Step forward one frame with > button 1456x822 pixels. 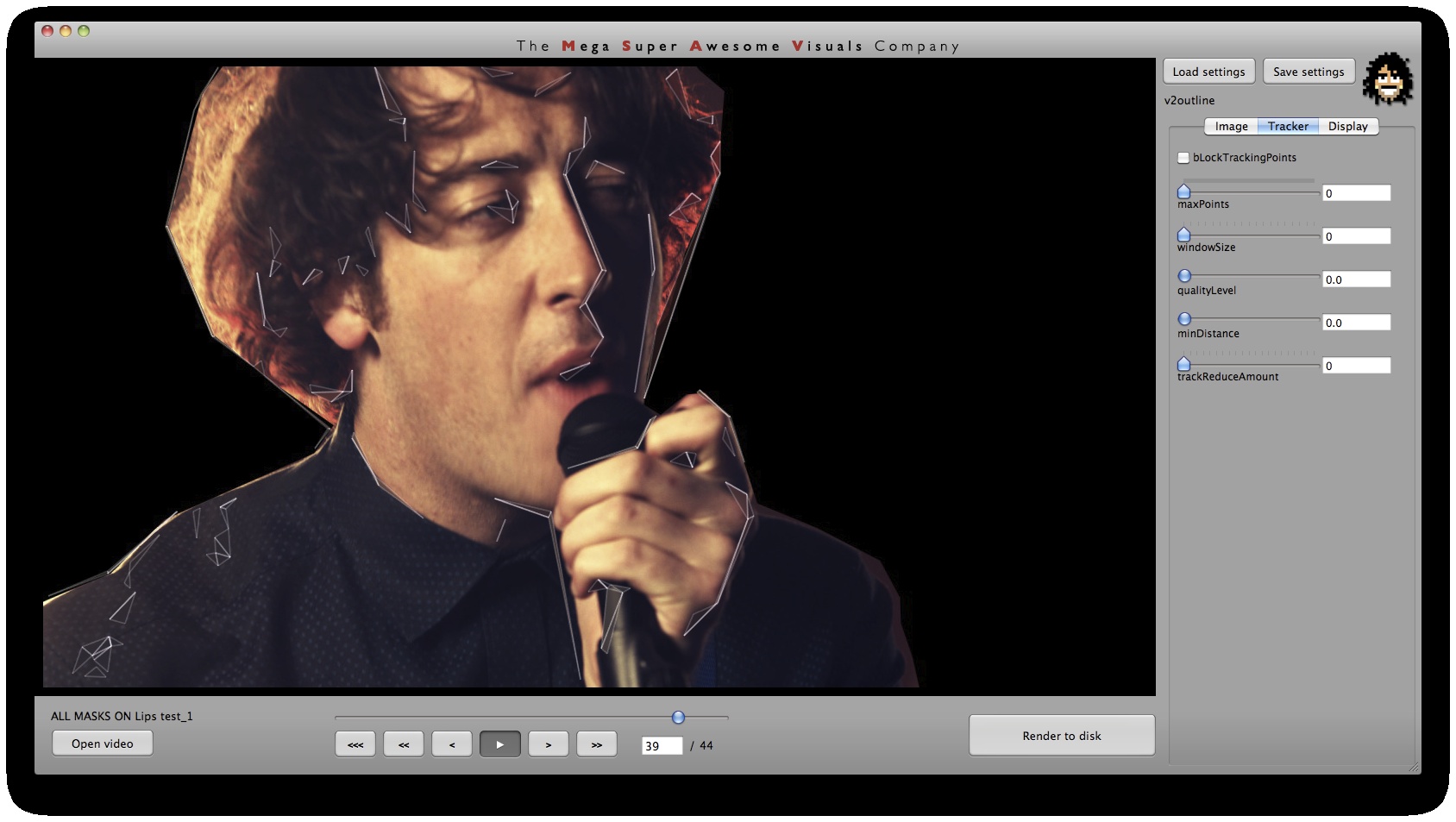(549, 744)
